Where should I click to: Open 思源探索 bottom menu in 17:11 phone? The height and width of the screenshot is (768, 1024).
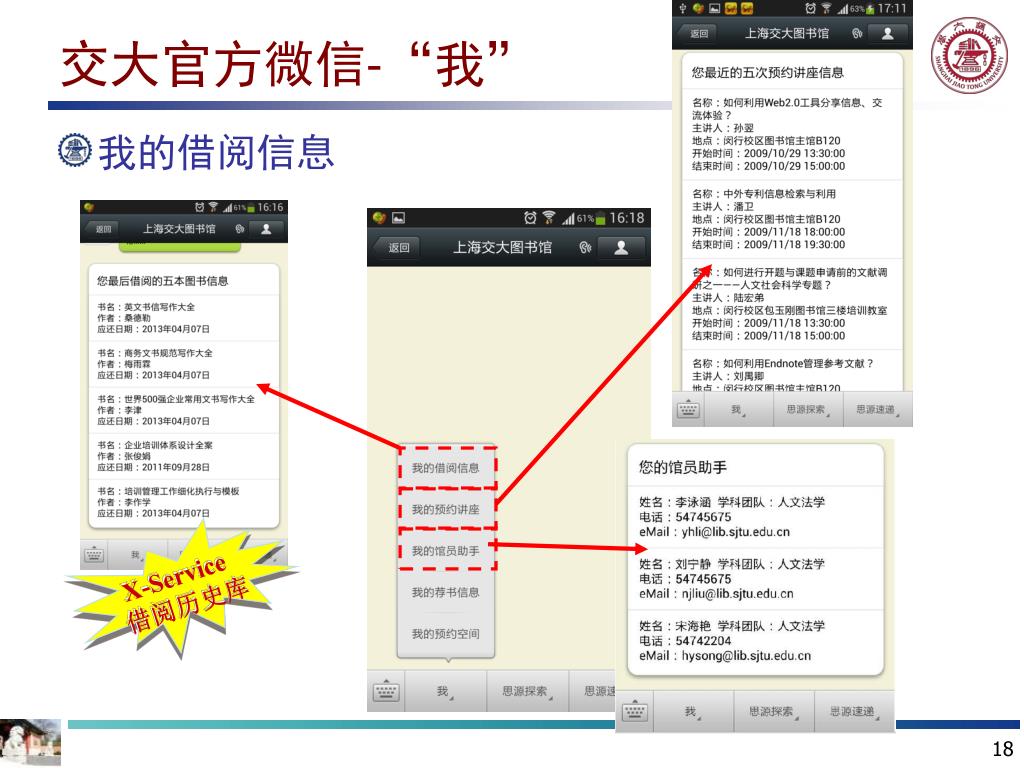[x=808, y=409]
